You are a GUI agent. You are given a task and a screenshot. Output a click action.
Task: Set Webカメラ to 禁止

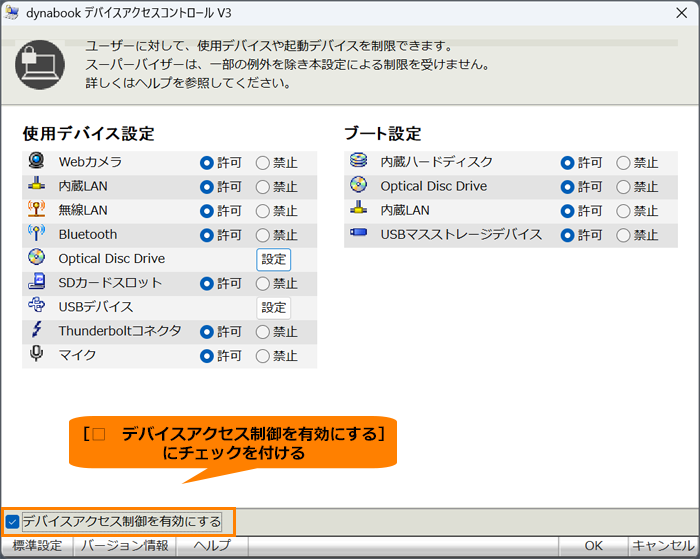click(262, 163)
